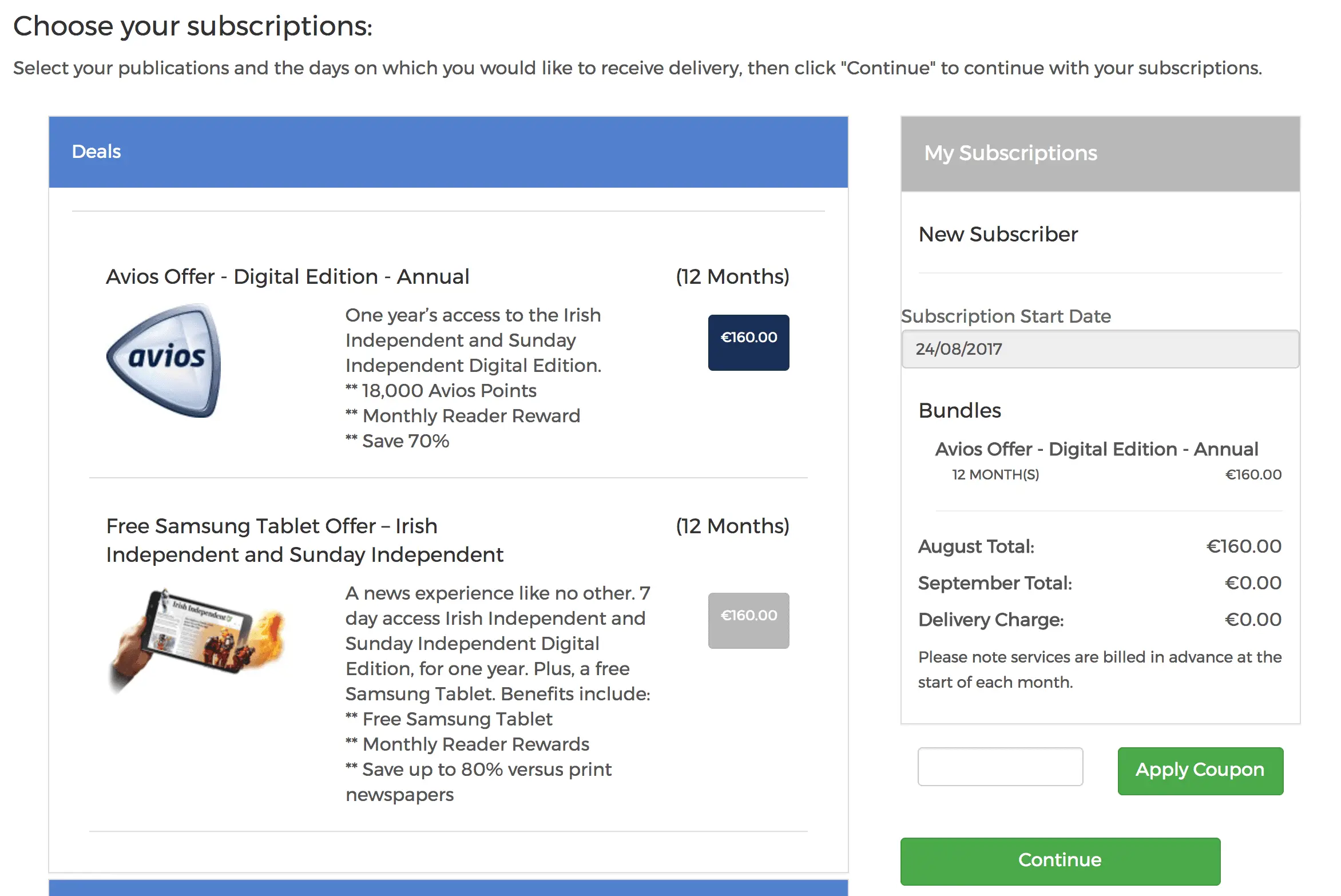Click the Avios shield logo
Screen dimensions: 1341x896
coord(165,360)
